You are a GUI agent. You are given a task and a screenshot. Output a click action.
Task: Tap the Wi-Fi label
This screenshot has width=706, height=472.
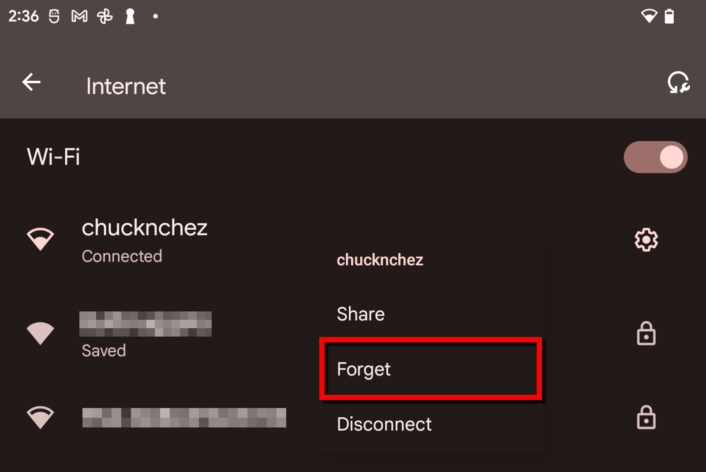[53, 157]
